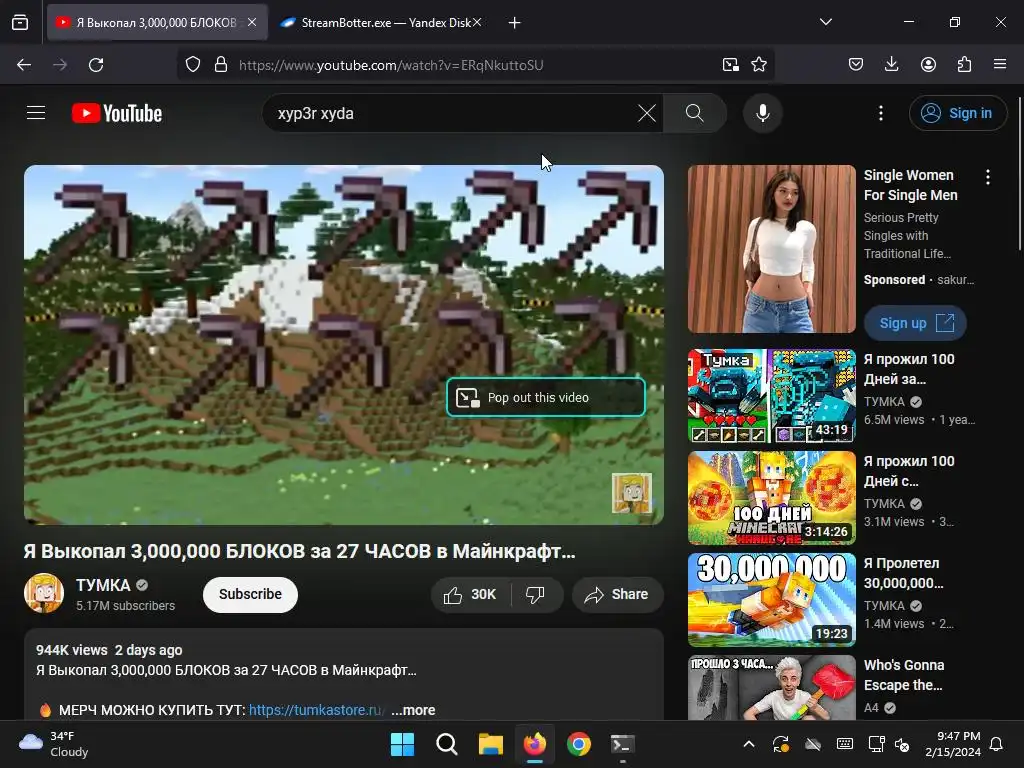Go forward with browser forward arrow
Screen dimensions: 1024x768
pyautogui.click(x=60, y=65)
